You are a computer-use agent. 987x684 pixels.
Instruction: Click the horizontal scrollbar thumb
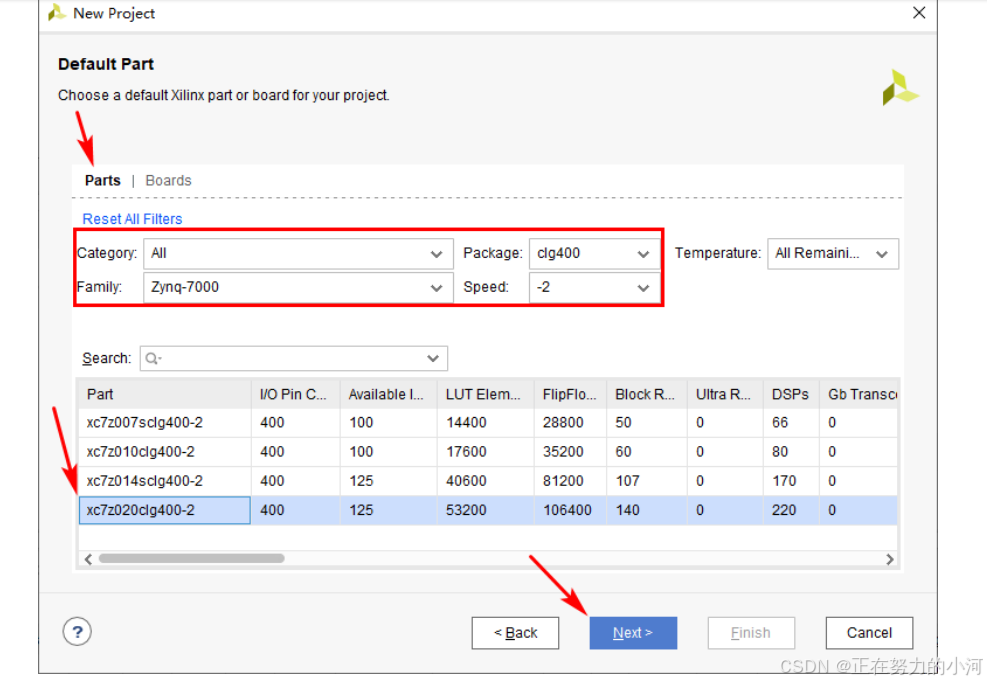point(191,558)
